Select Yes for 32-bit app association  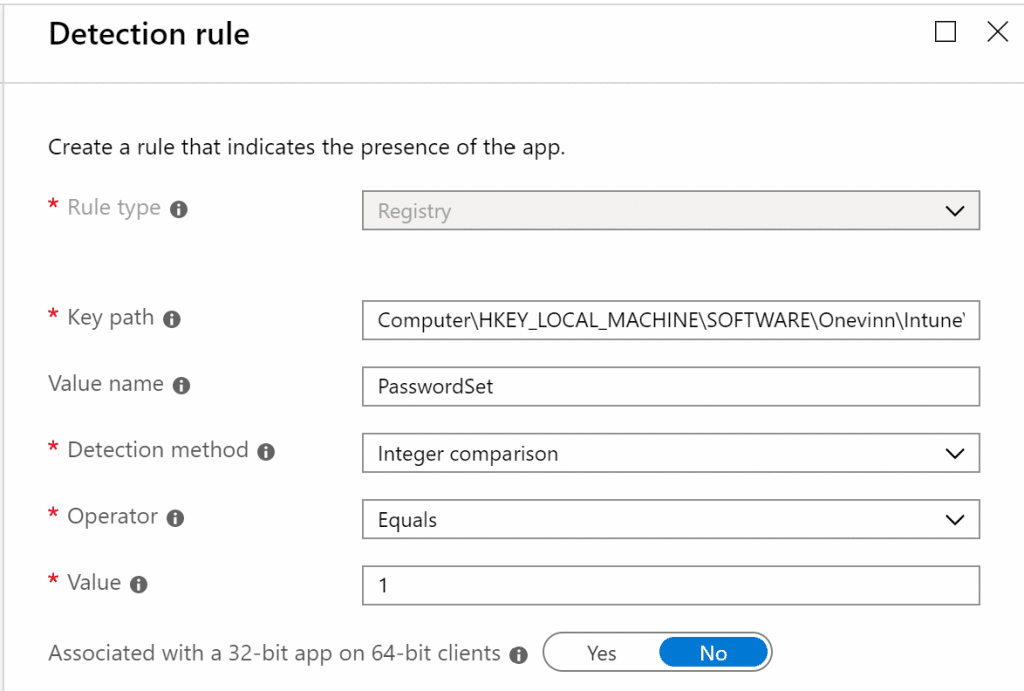point(601,652)
